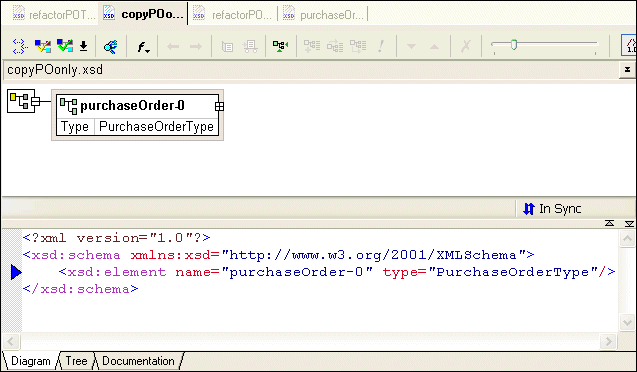Screen dimensions: 637x372
Task: Click the indent XML tags toolbar icon
Action: (x=20, y=46)
